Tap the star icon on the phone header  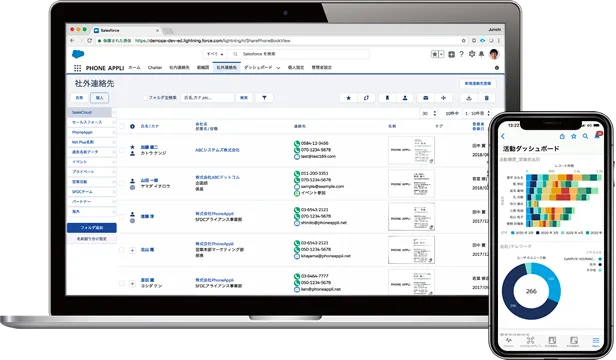(x=574, y=136)
